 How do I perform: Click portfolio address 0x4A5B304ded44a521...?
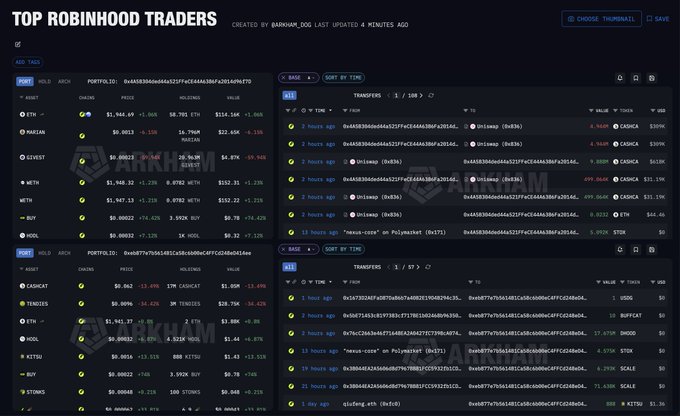(187, 81)
